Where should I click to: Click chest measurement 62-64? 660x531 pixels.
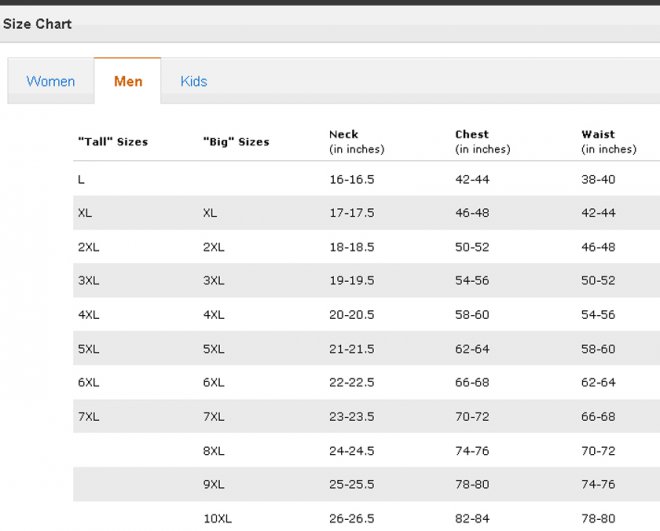472,349
